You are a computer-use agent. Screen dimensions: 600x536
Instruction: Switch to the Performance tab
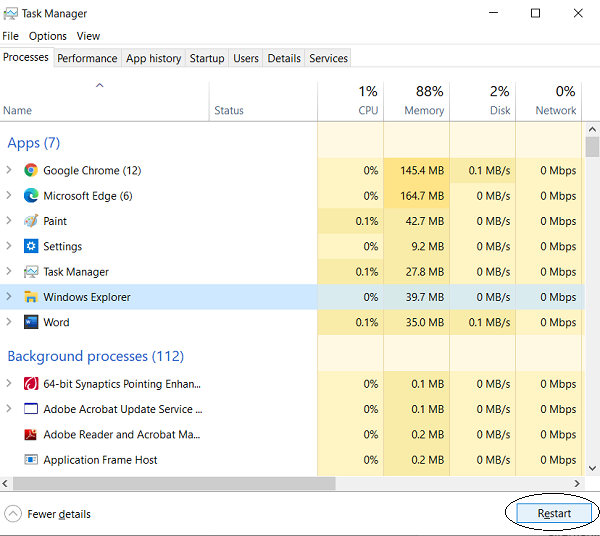coord(87,58)
